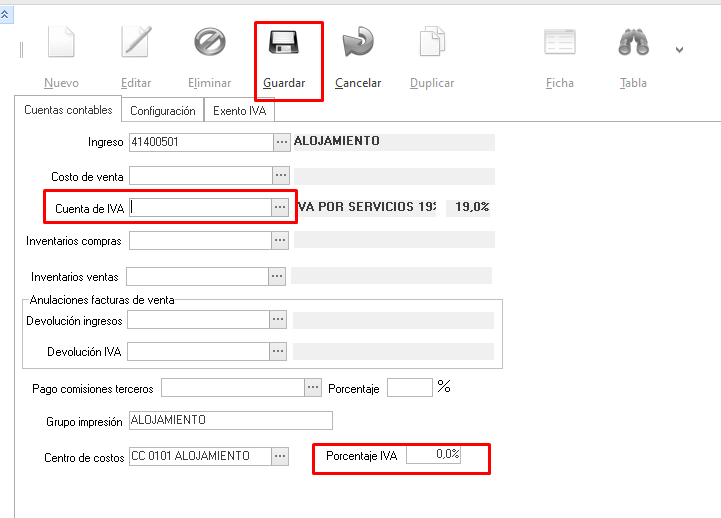This screenshot has width=721, height=518.
Task: Click the Eliminar prohibition icon
Action: (209, 42)
